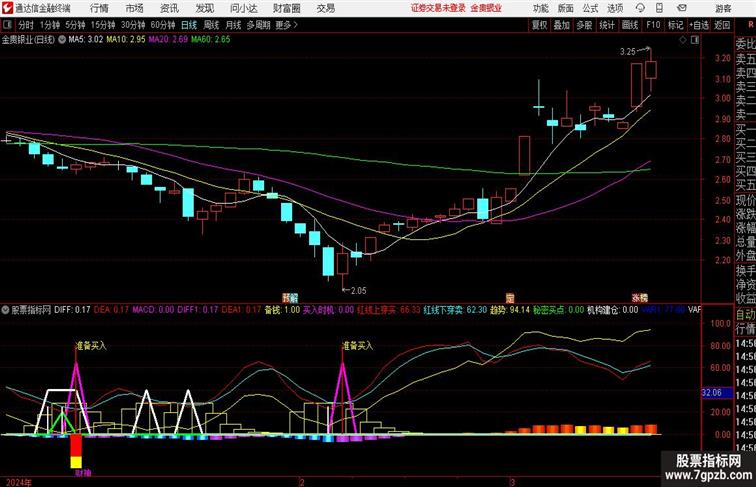The image size is (756, 487).
Task: Open the 公式 menu
Action: coord(590,8)
